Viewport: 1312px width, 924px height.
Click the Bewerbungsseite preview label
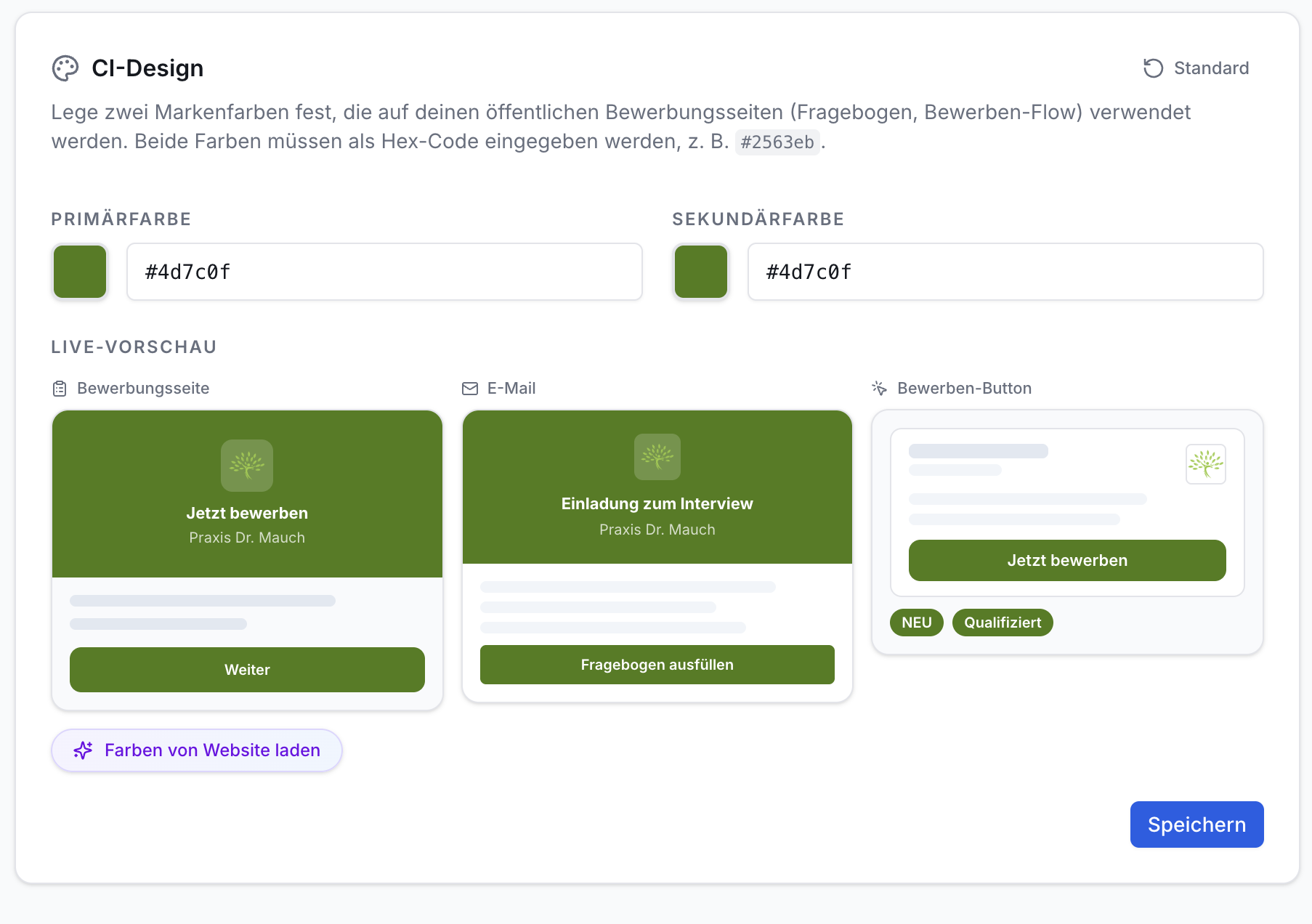tap(143, 389)
